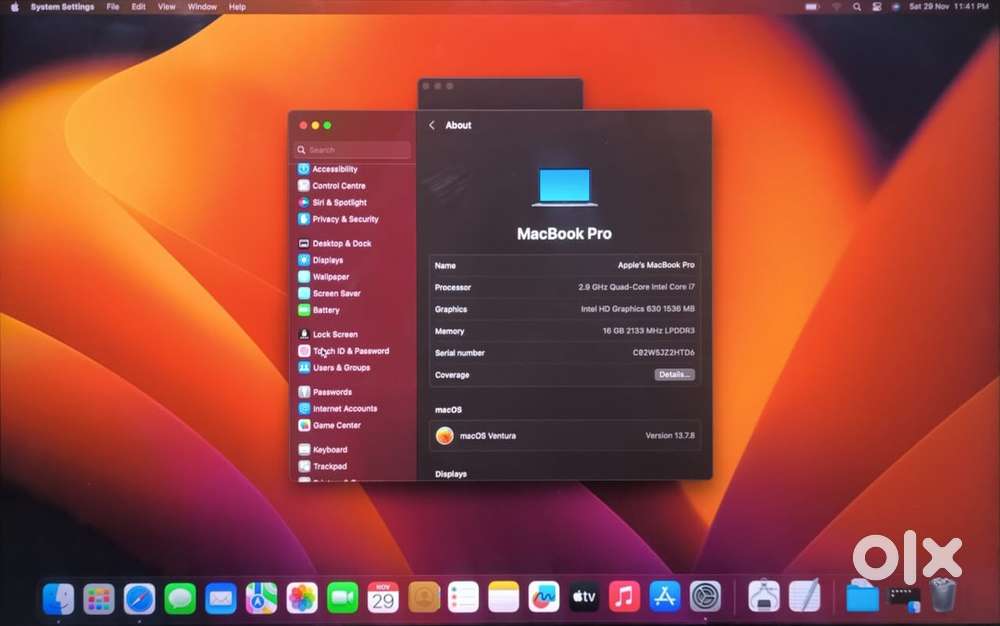The width and height of the screenshot is (1000, 626).
Task: Open the Window menu in menu bar
Action: [202, 7]
